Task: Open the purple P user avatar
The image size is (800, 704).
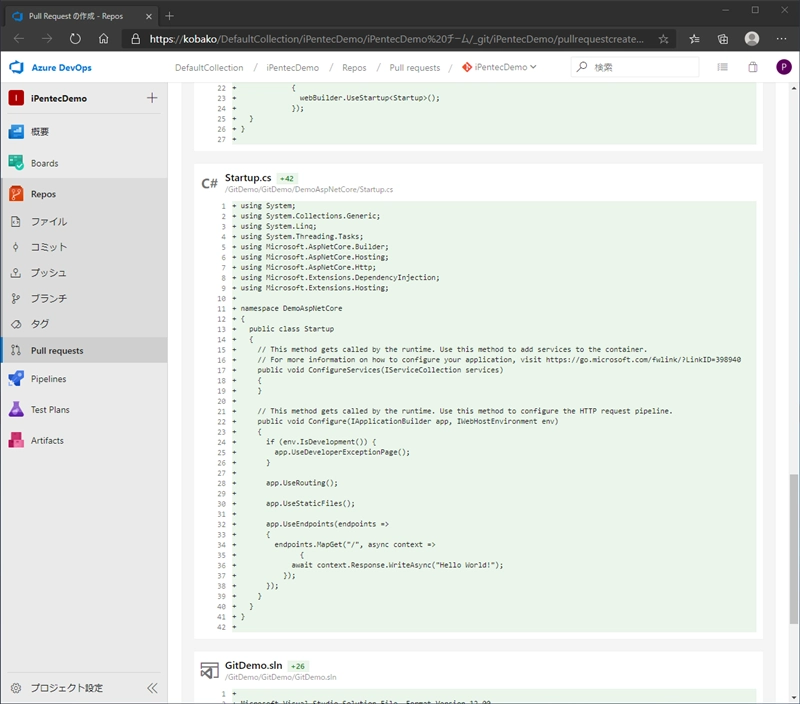Action: (784, 67)
